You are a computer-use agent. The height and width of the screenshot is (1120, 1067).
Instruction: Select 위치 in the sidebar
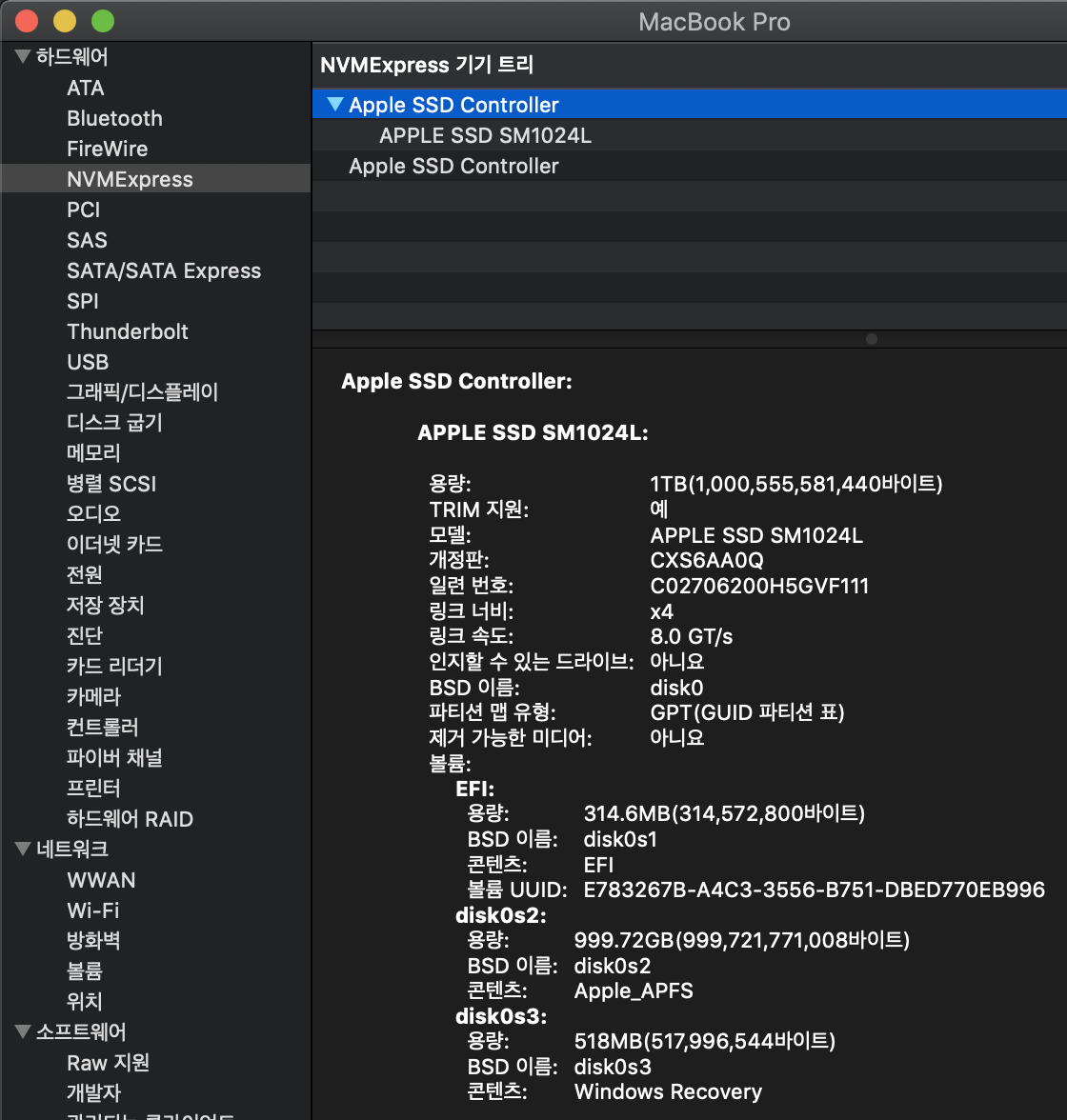tap(85, 1002)
